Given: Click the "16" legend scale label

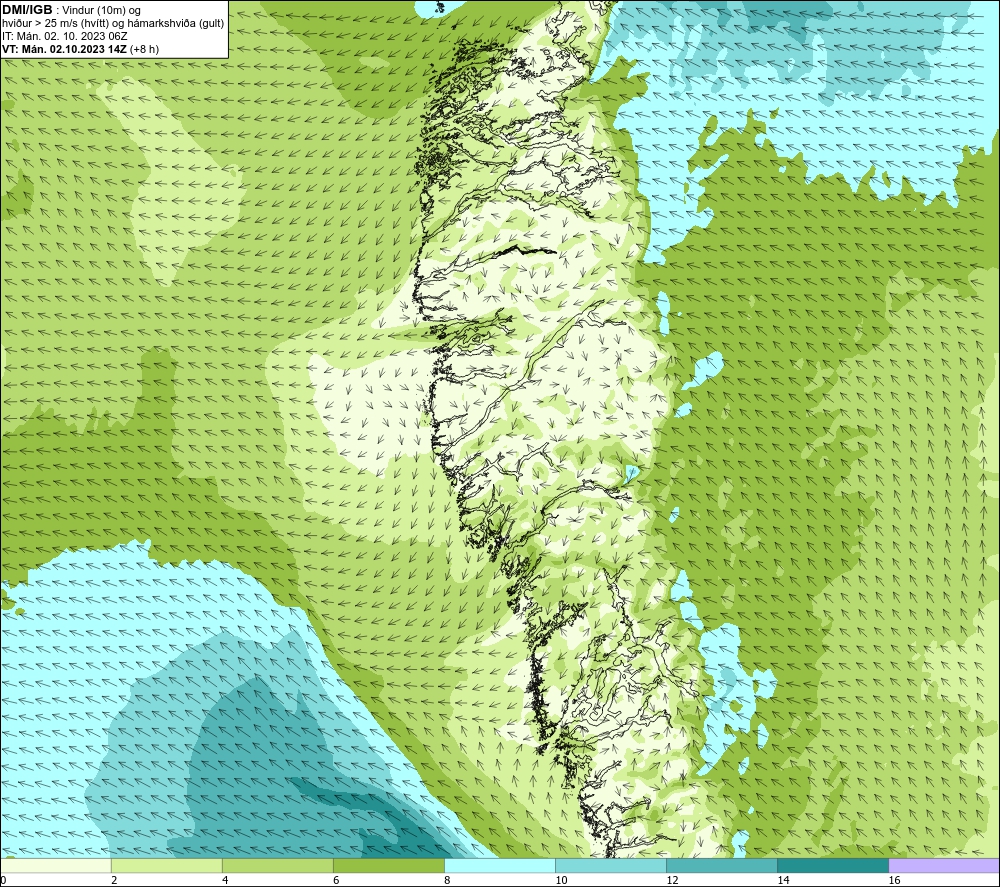Looking at the screenshot, I should pyautogui.click(x=894, y=880).
